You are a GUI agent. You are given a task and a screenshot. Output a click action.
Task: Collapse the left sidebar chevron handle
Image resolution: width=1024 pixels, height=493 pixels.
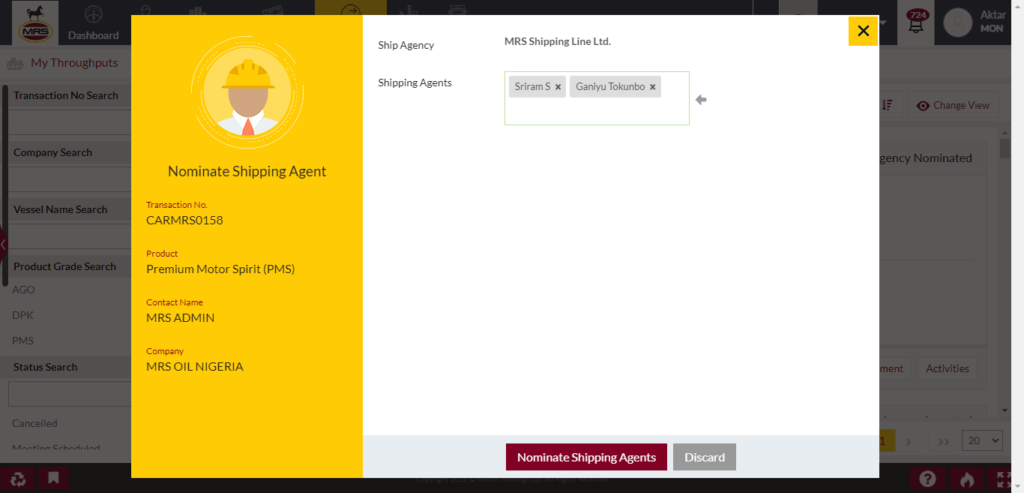click(x=3, y=245)
